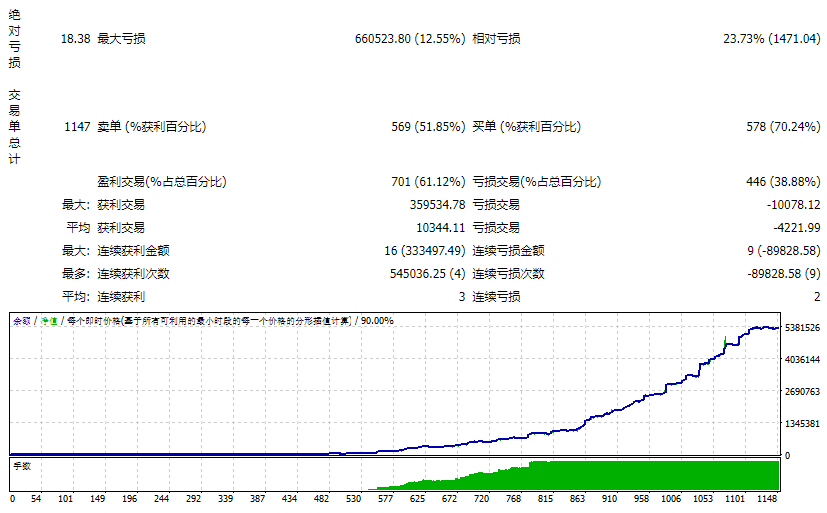Click the y-axis label 2690763
This screenshot has height=513, width=827.
click(802, 391)
